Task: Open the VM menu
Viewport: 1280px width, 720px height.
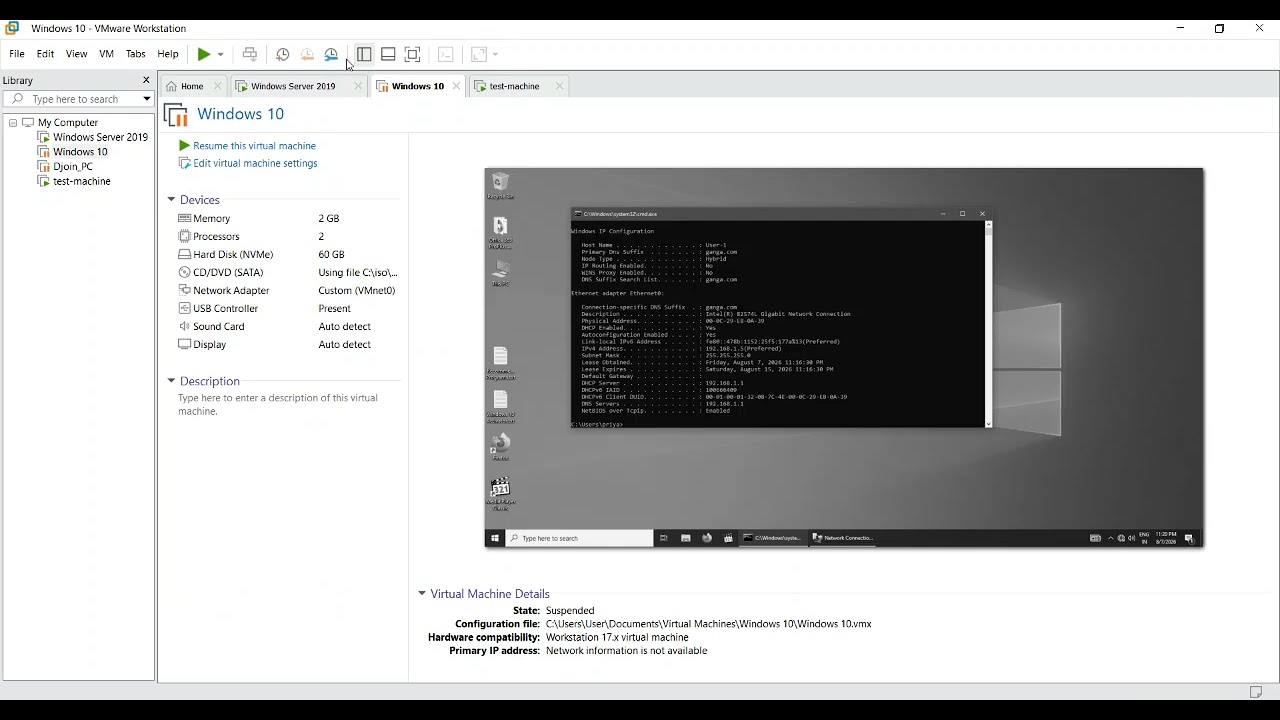Action: click(x=107, y=54)
